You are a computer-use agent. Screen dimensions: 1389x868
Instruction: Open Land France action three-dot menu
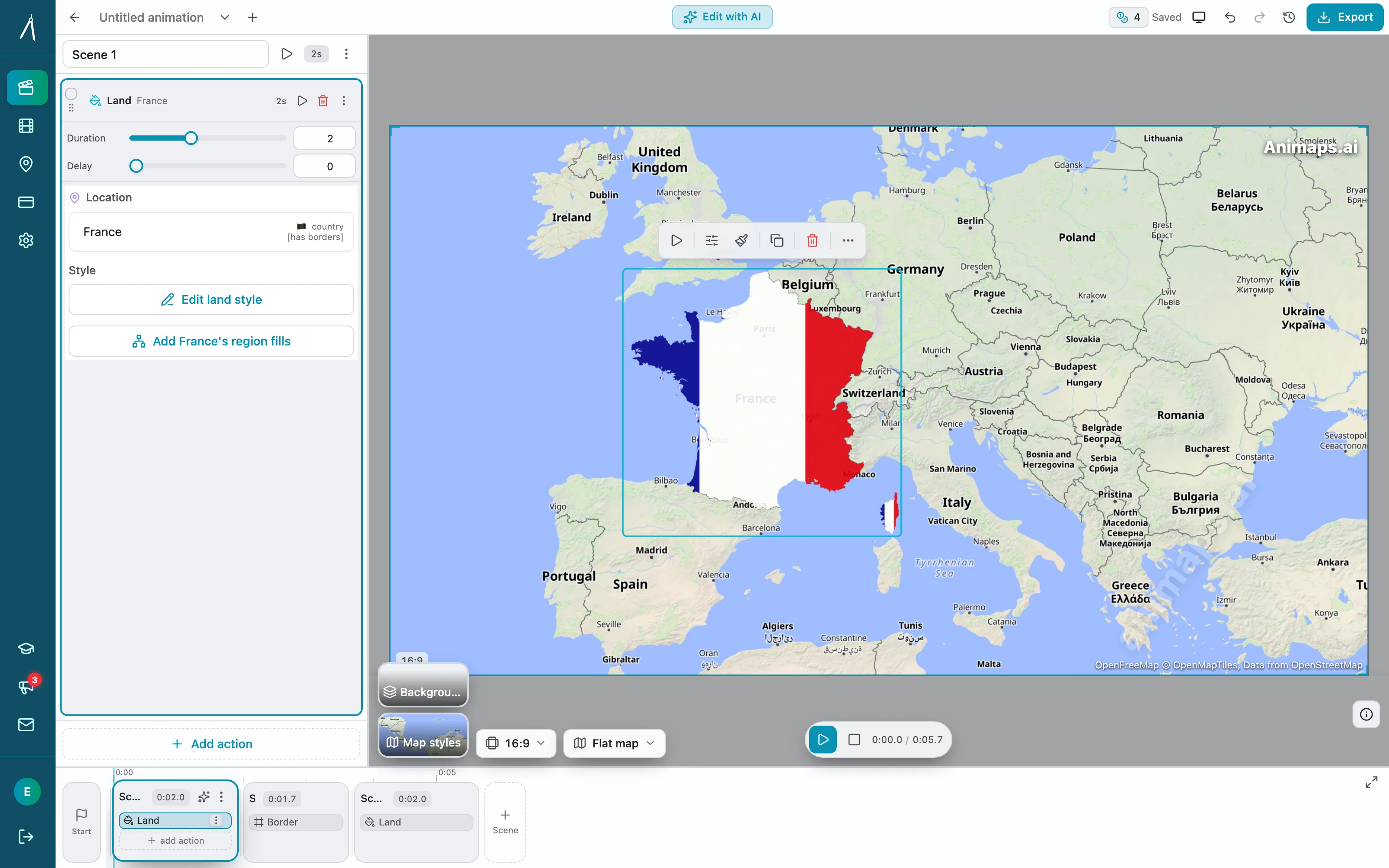pyautogui.click(x=344, y=101)
